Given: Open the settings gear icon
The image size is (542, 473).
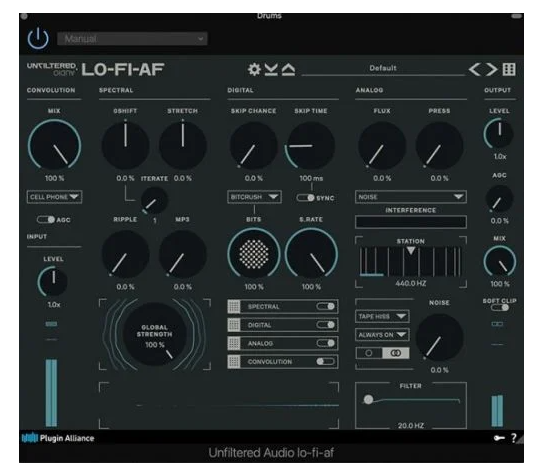Looking at the screenshot, I should point(254,69).
